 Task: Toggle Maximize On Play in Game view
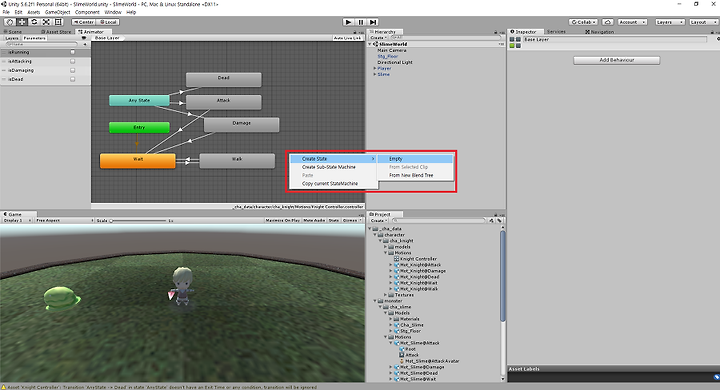282,220
